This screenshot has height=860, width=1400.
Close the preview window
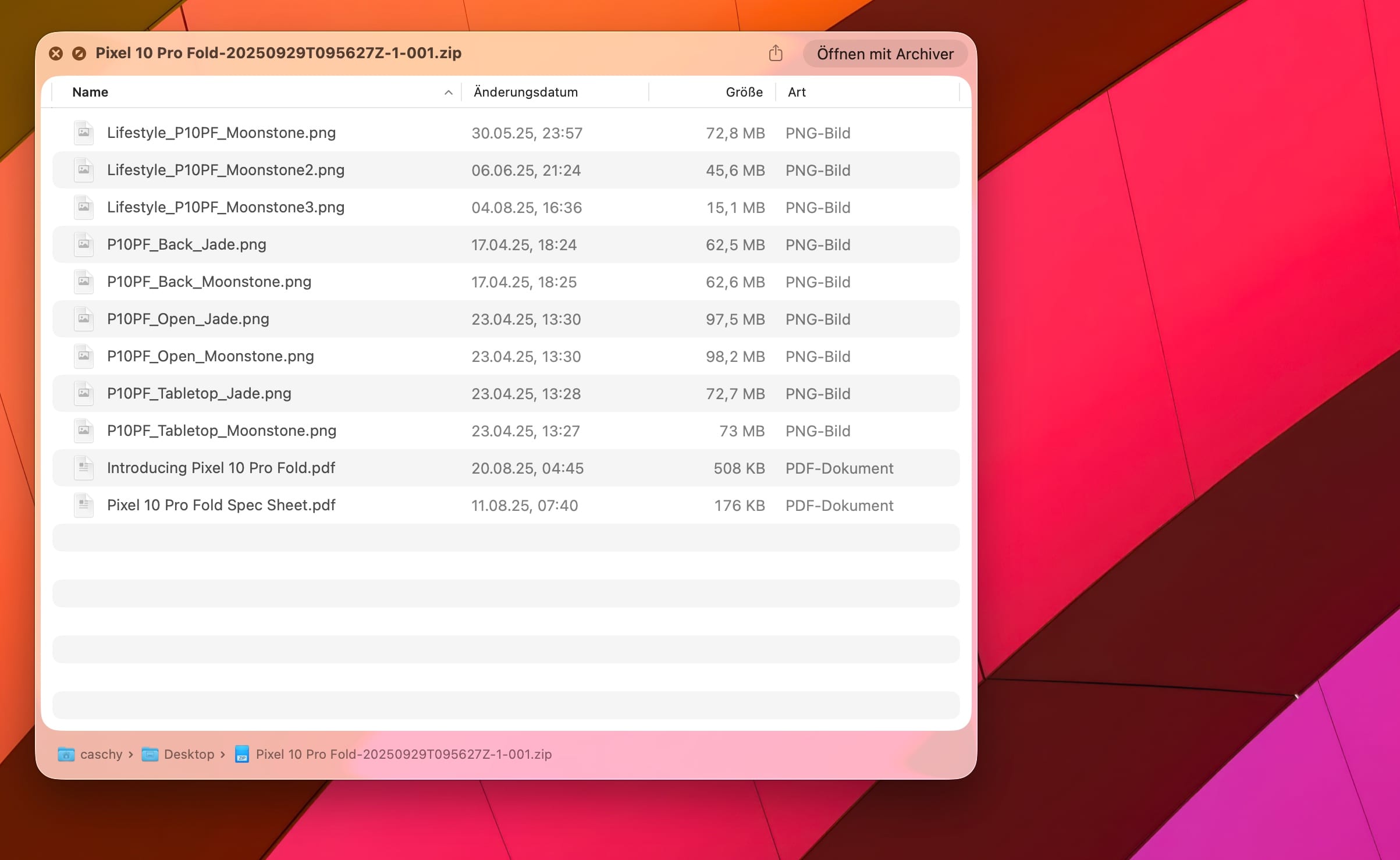pyautogui.click(x=56, y=54)
